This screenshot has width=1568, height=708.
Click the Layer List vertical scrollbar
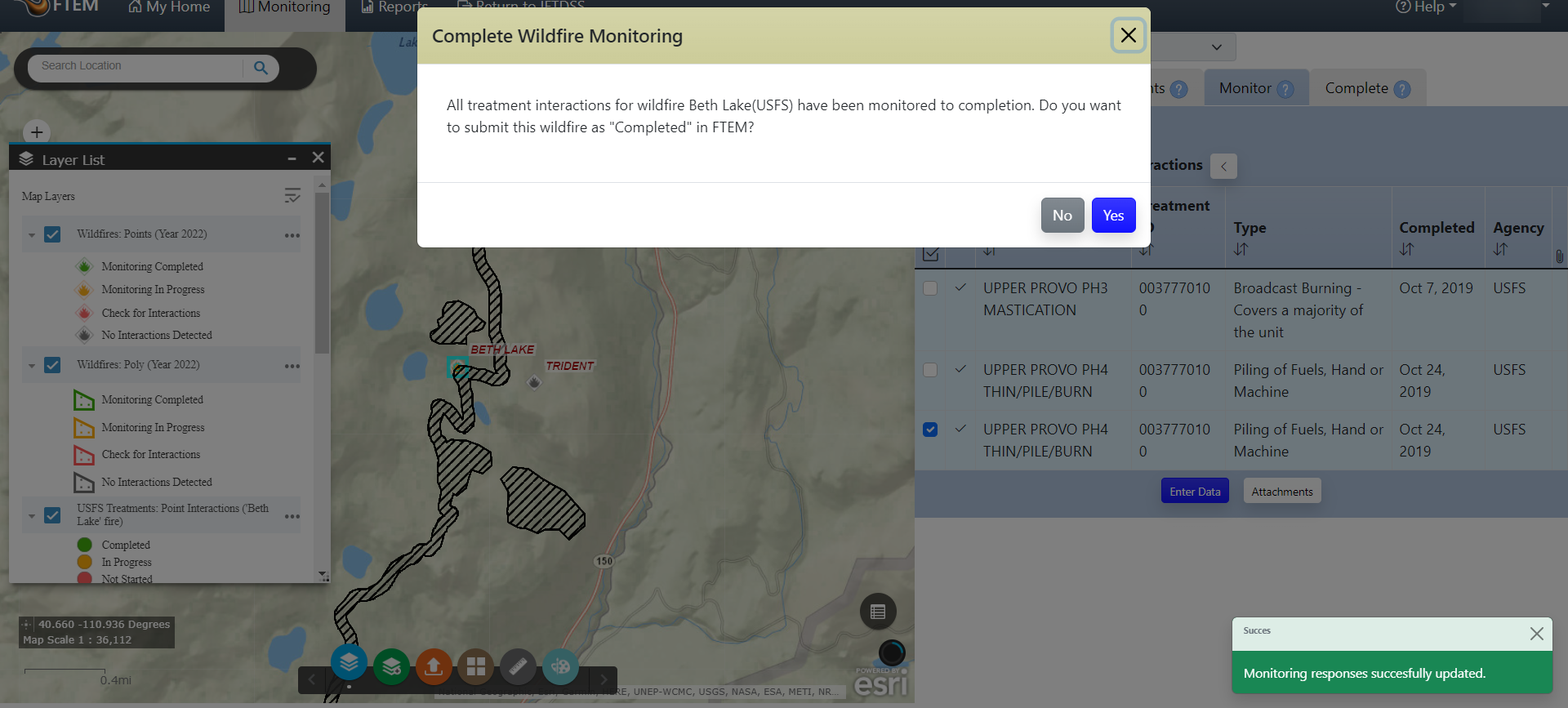click(323, 274)
